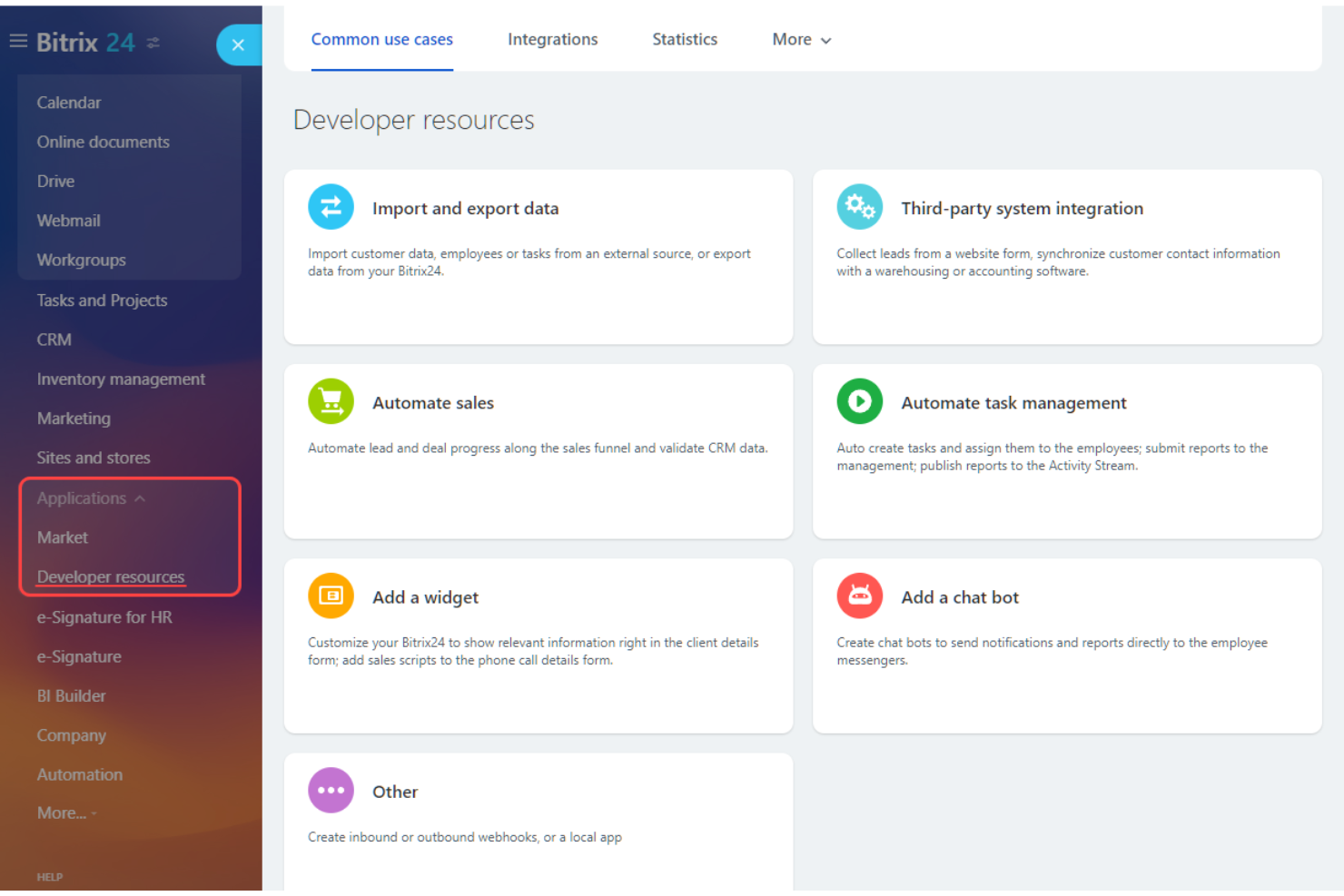Click the purple Other ellipsis icon
The image size is (1344, 896).
tap(331, 791)
